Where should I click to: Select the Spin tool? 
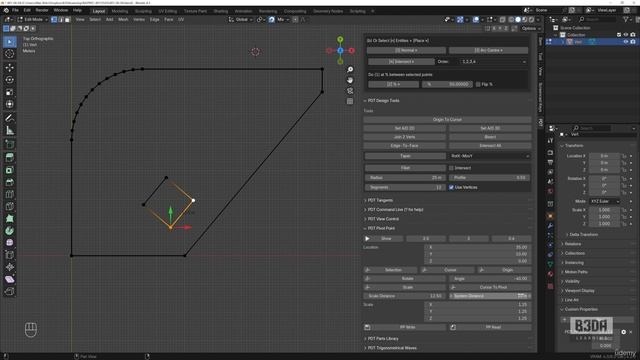point(9,231)
